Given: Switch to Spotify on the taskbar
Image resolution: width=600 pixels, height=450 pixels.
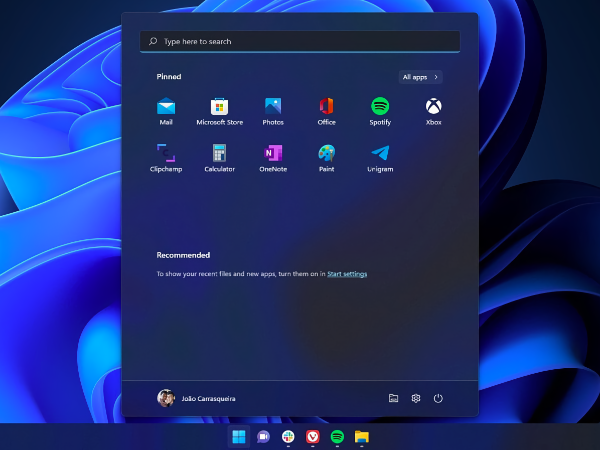Looking at the screenshot, I should point(337,437).
